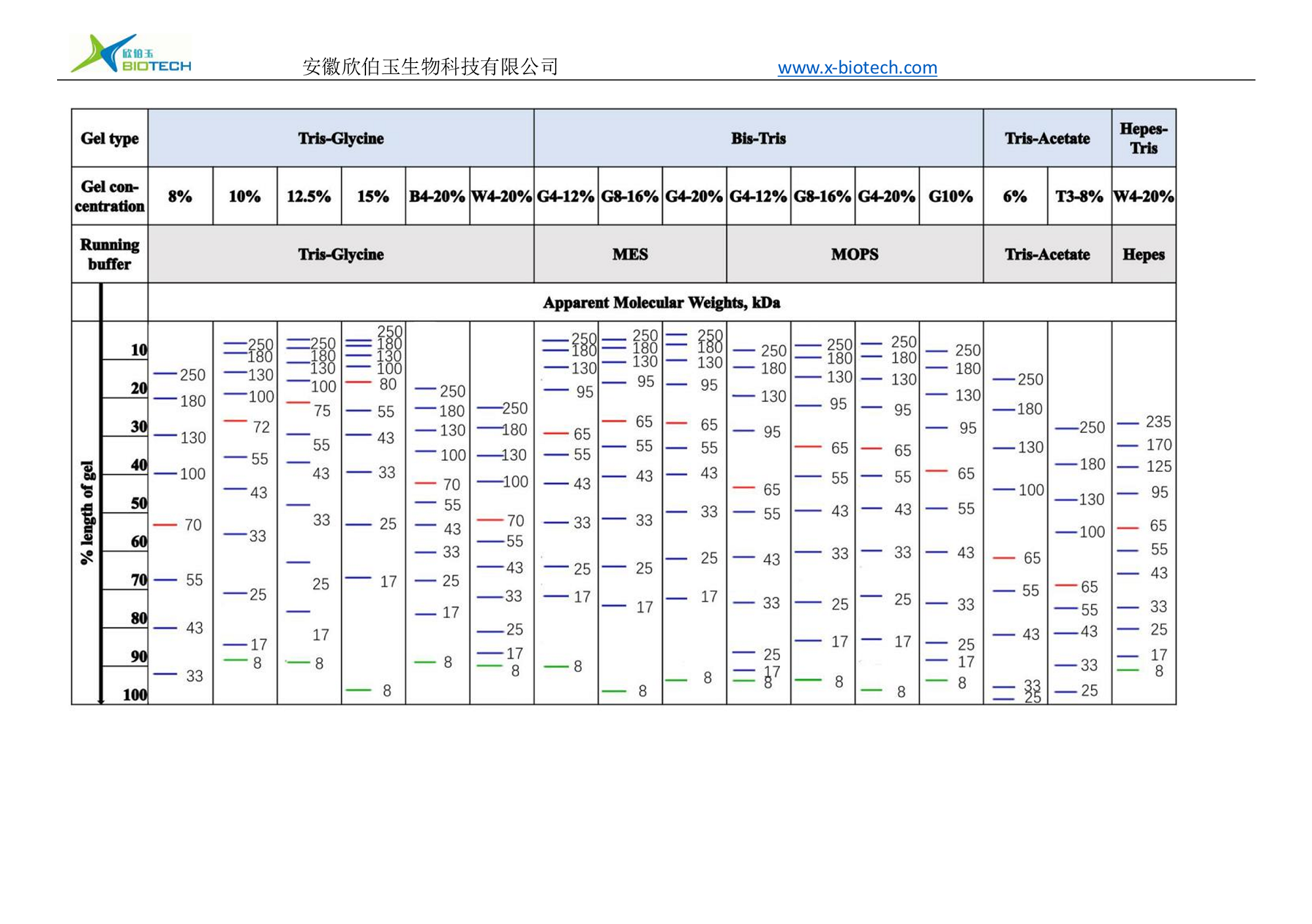The height and width of the screenshot is (924, 1312).
Task: Select the '72' band label in 10% column
Action: coord(261,427)
